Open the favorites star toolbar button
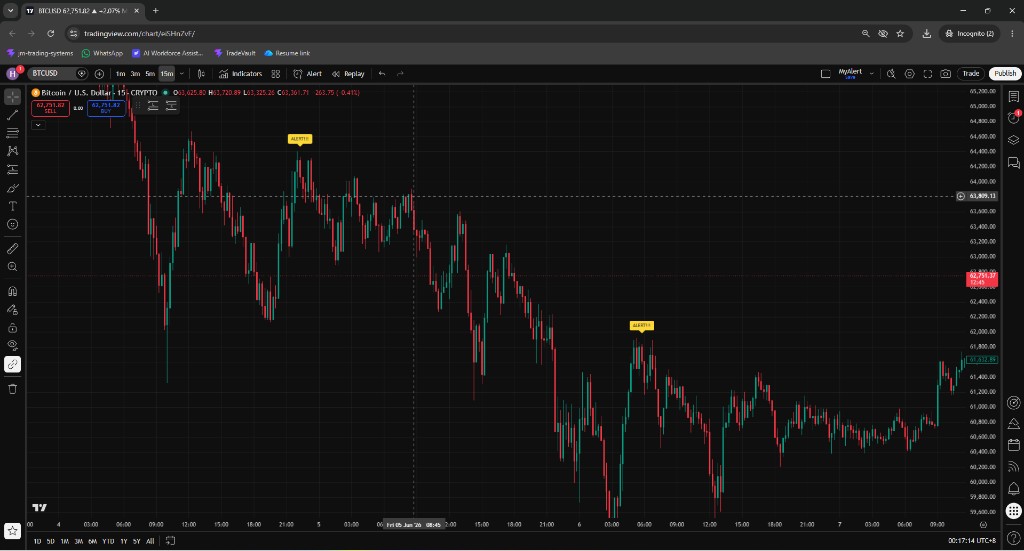Viewport: 1024px width, 551px height. (12, 531)
